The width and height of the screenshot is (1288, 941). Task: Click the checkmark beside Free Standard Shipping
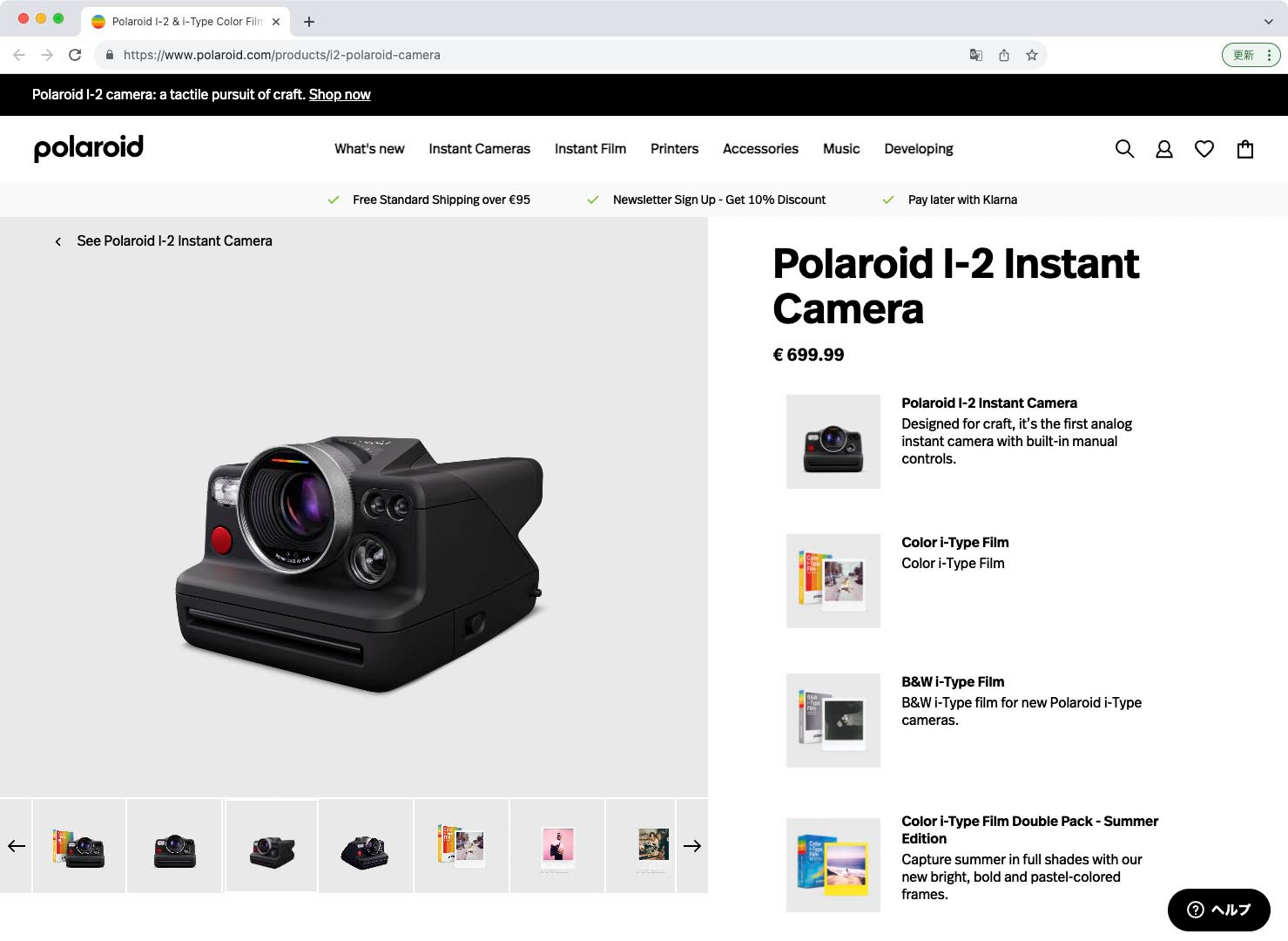click(334, 200)
